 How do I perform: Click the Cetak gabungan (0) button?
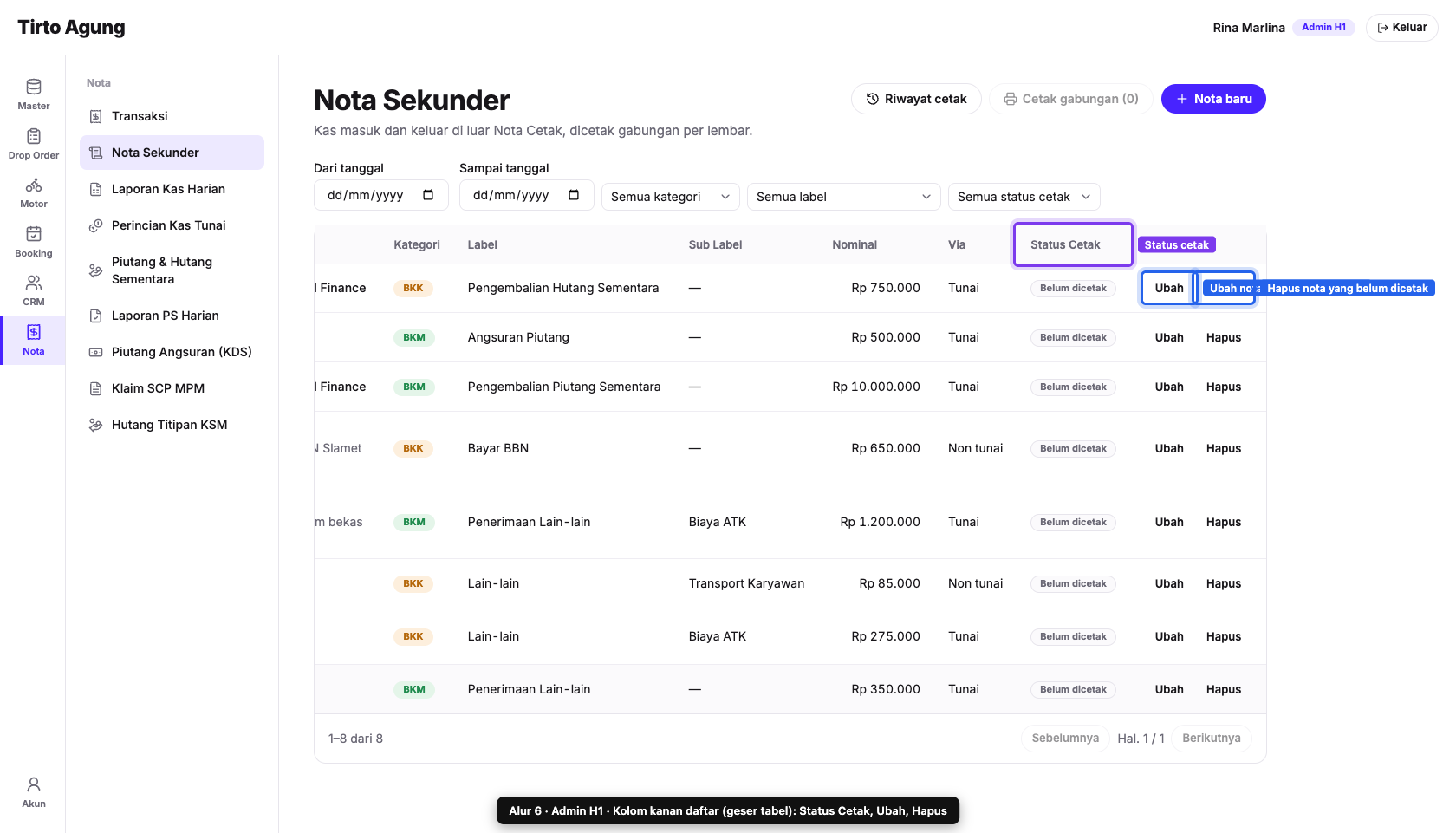point(1071,99)
